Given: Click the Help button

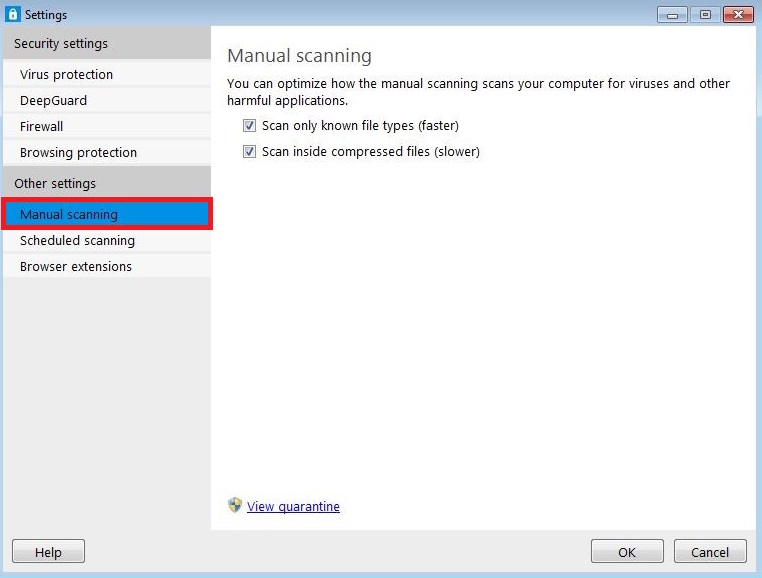Looking at the screenshot, I should point(49,551).
